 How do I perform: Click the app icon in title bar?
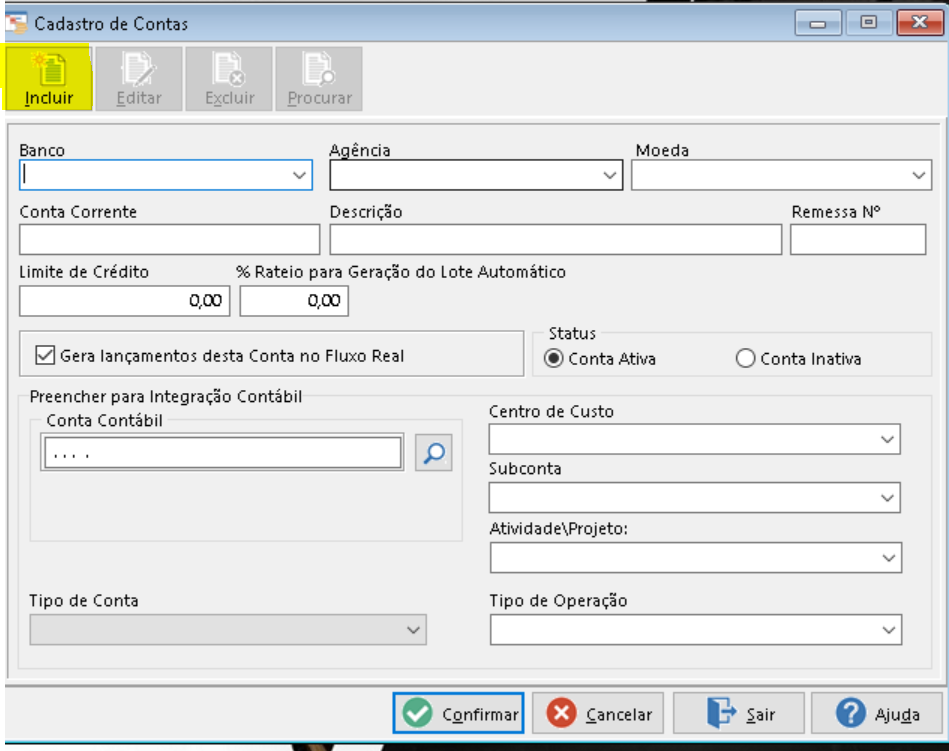tap(16, 23)
